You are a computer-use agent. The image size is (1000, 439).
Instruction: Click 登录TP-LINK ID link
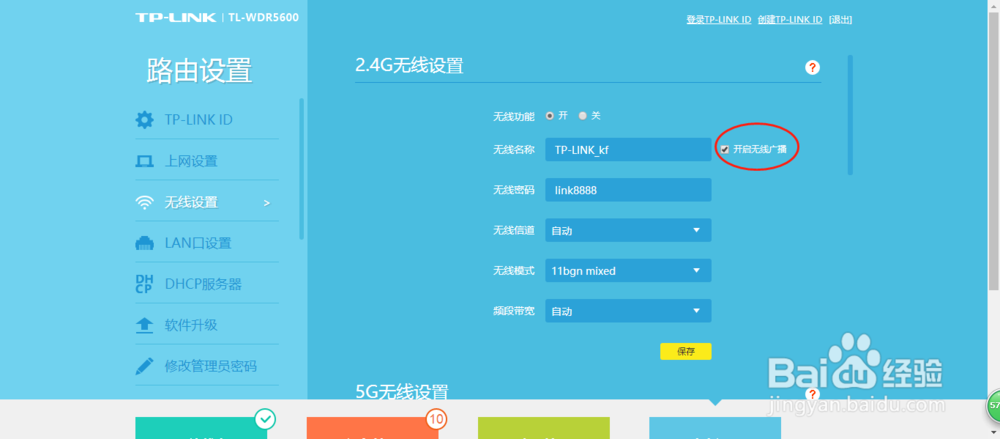tap(719, 20)
